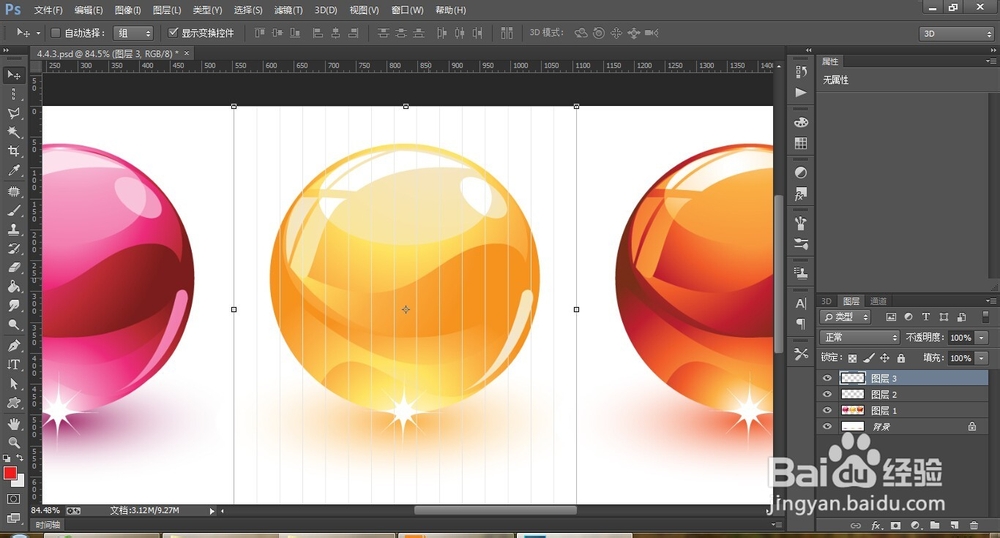Select the Zoom tool in toolbox
The height and width of the screenshot is (538, 1000).
click(13, 442)
